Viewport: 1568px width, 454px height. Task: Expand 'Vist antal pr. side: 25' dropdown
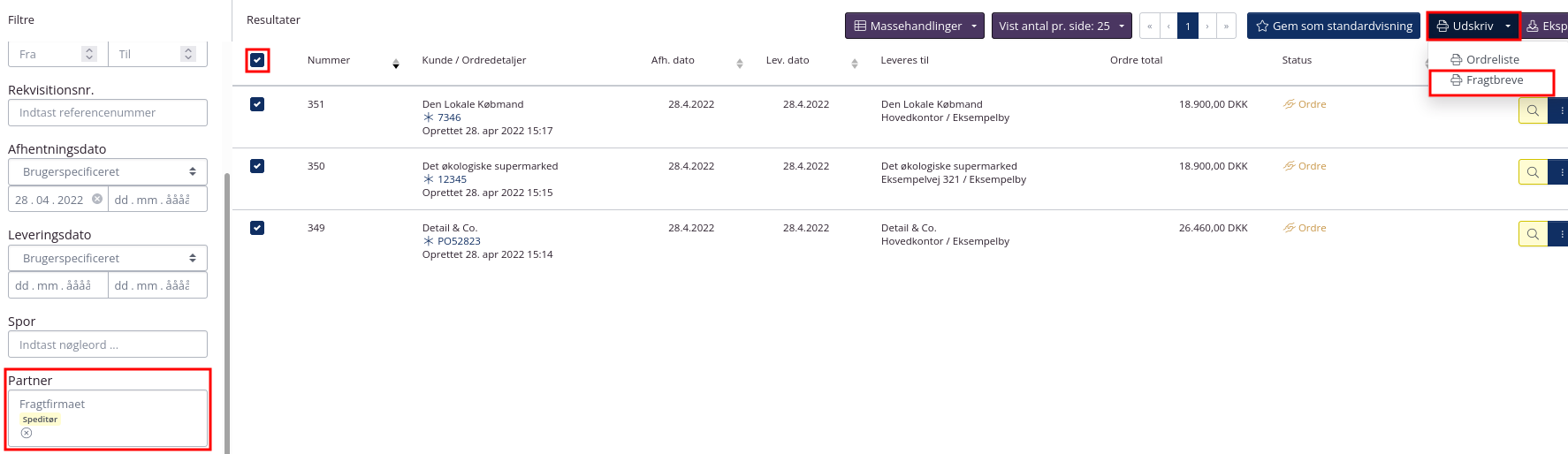pyautogui.click(x=1061, y=26)
